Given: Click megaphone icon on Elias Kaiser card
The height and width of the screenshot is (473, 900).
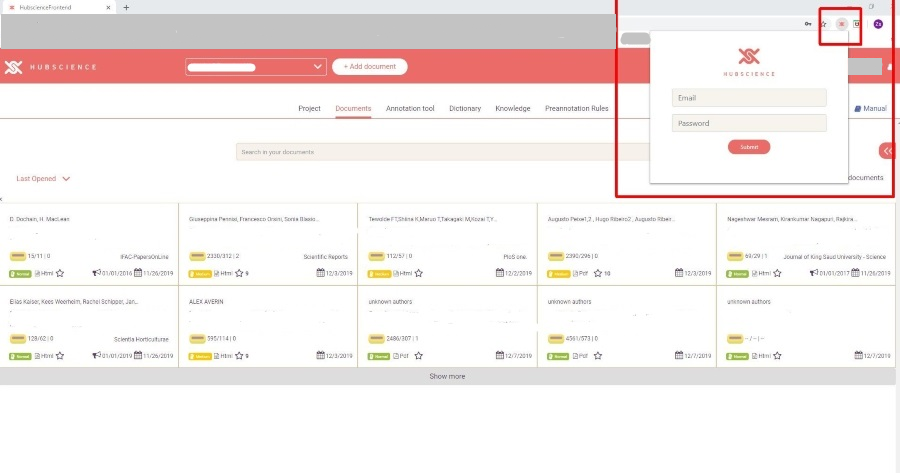Looking at the screenshot, I should [x=96, y=355].
